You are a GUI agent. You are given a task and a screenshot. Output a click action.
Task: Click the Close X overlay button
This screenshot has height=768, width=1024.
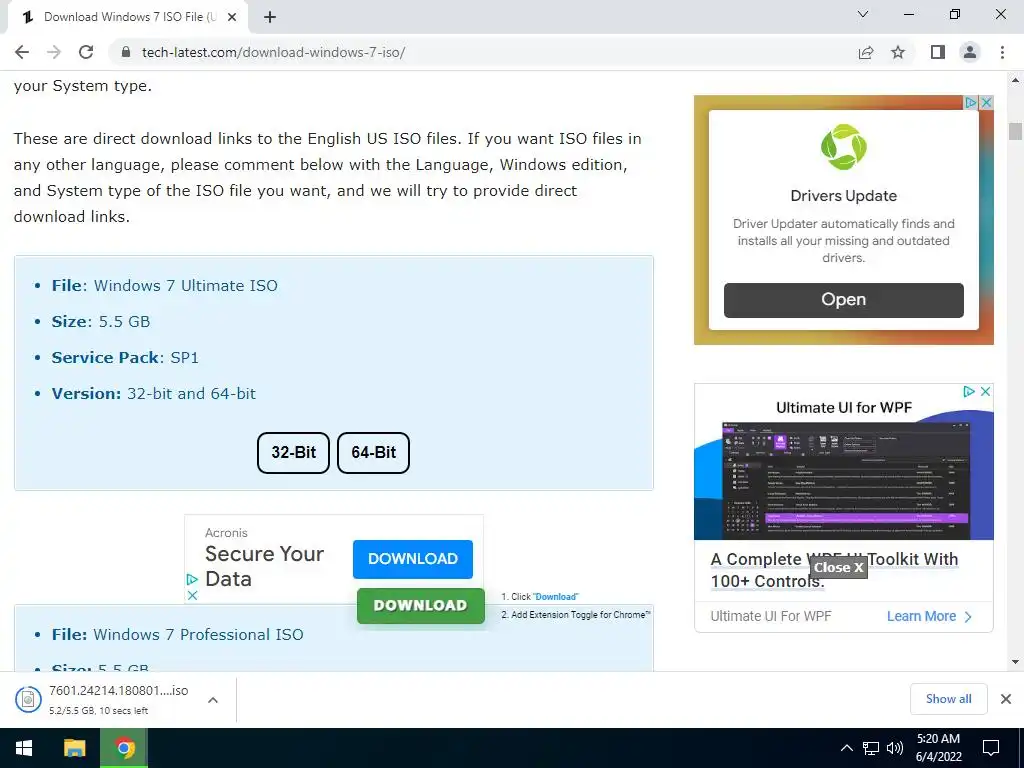(x=839, y=568)
